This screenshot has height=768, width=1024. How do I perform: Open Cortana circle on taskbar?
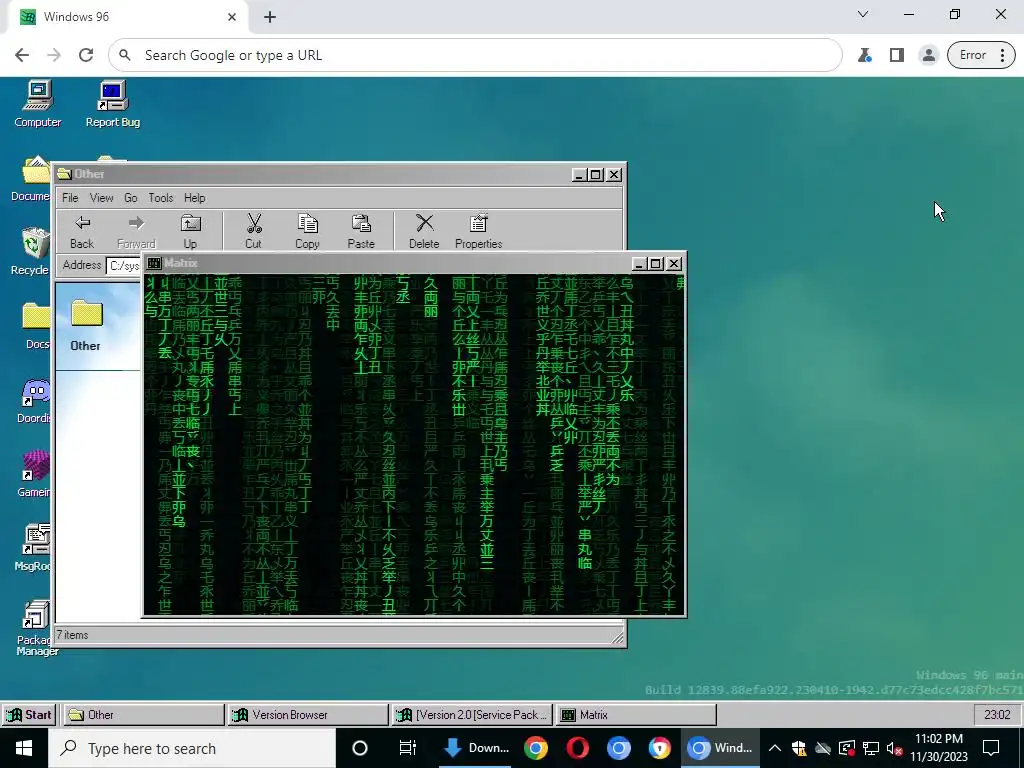click(x=360, y=748)
